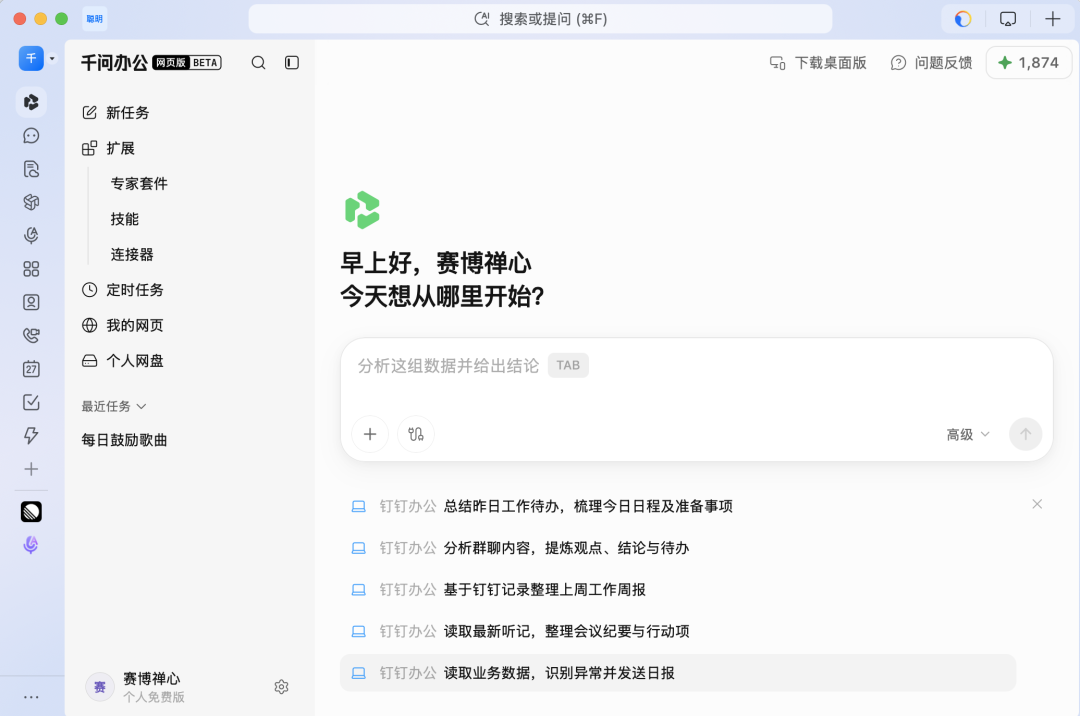Open the to-do checkmark icon in left rail
The height and width of the screenshot is (716, 1080).
click(x=31, y=402)
